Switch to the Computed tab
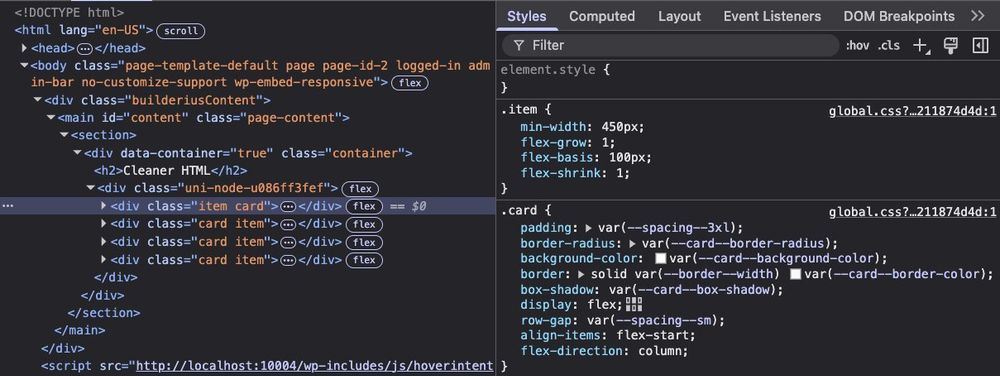Viewport: 1000px width, 376px height. 602,16
